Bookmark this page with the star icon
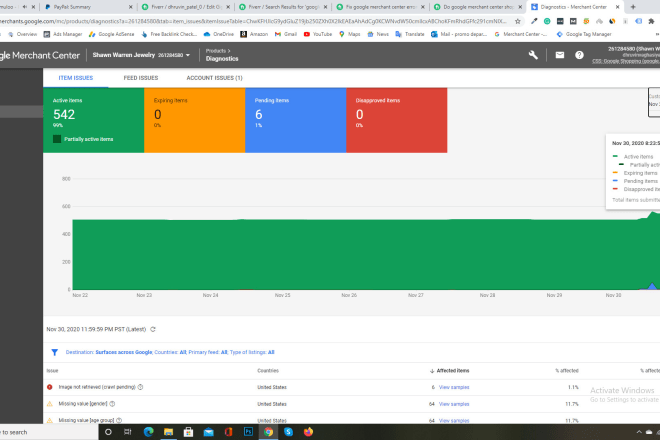660x440 pixels. [x=518, y=21]
